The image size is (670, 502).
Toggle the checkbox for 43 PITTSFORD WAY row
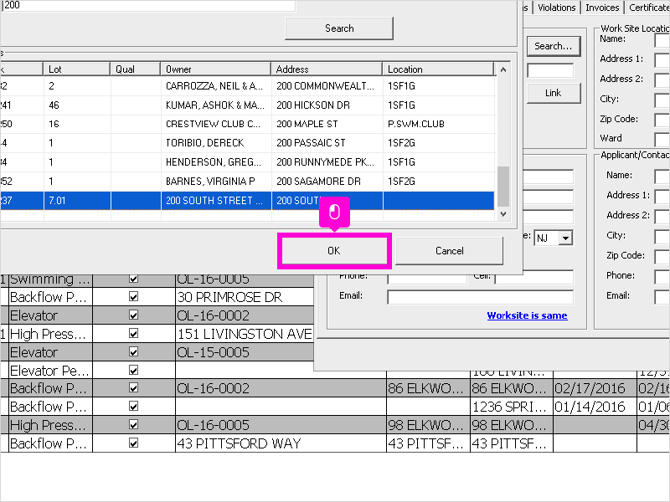[x=134, y=443]
